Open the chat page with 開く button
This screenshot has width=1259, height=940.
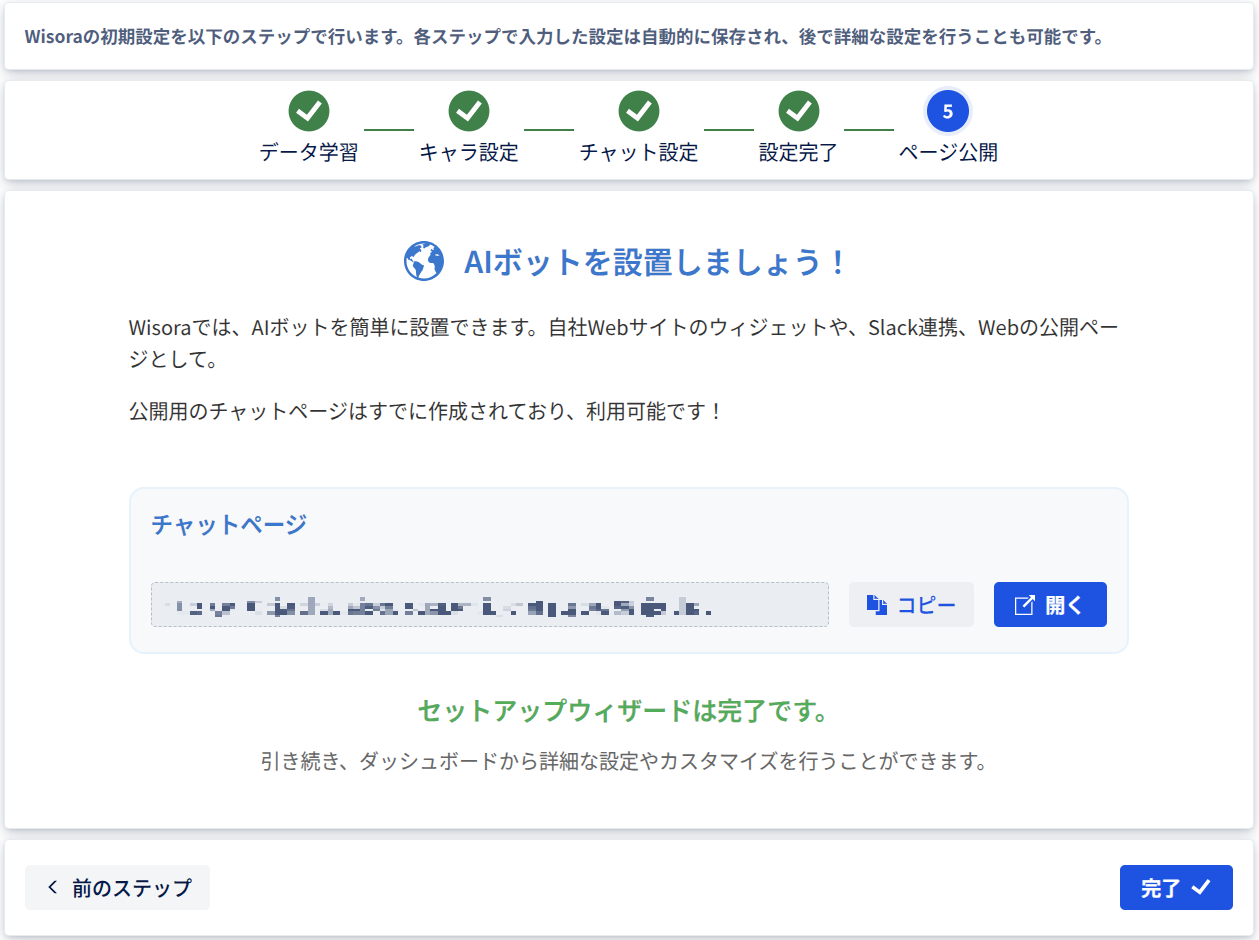pos(1050,605)
